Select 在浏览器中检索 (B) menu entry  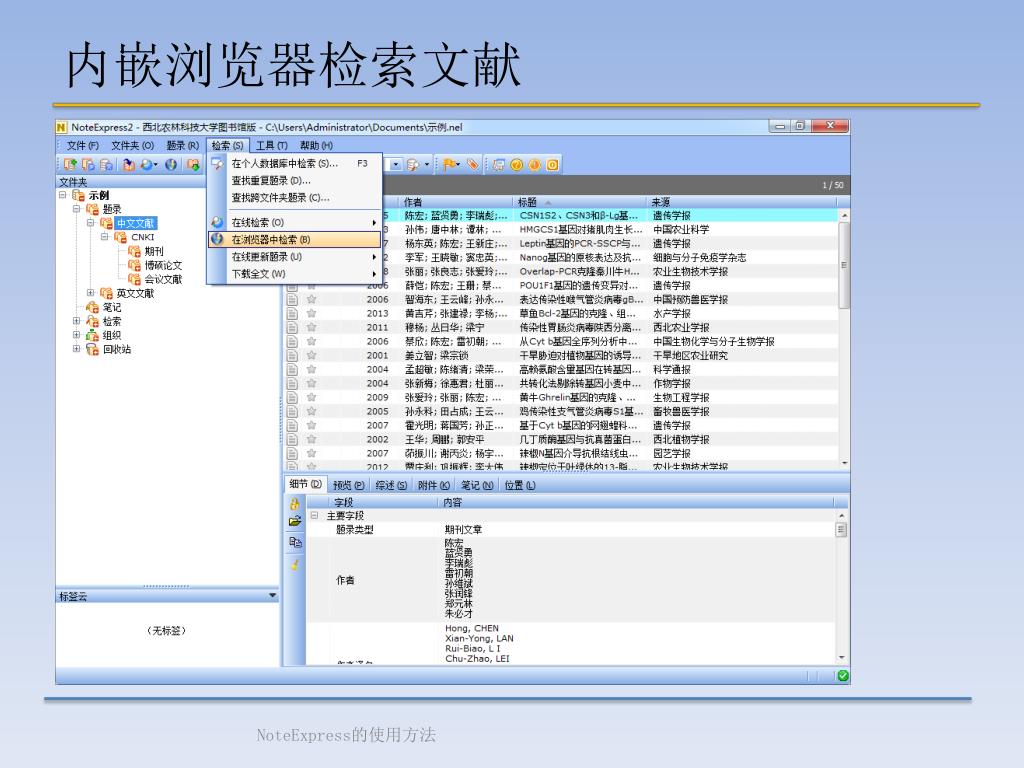[x=295, y=240]
